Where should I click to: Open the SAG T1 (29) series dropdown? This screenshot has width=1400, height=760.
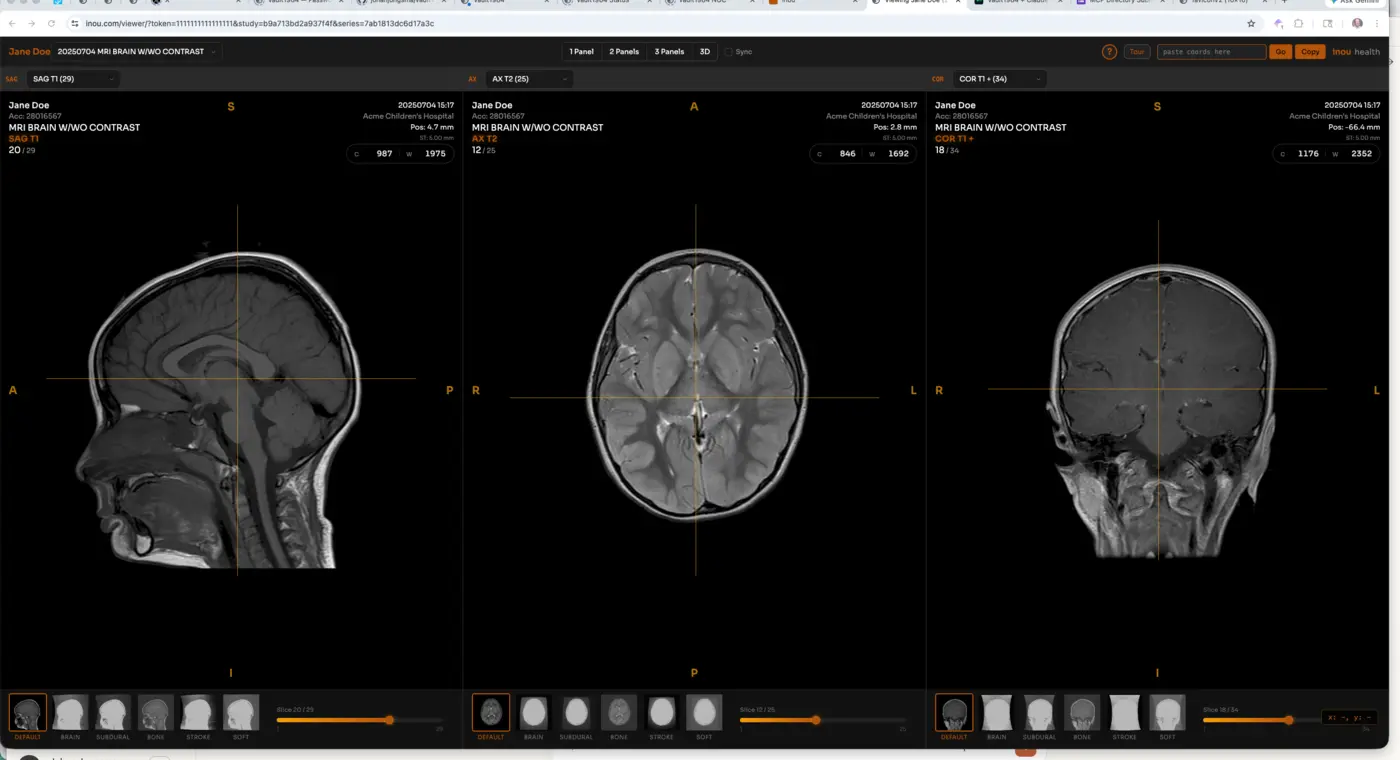click(75, 79)
